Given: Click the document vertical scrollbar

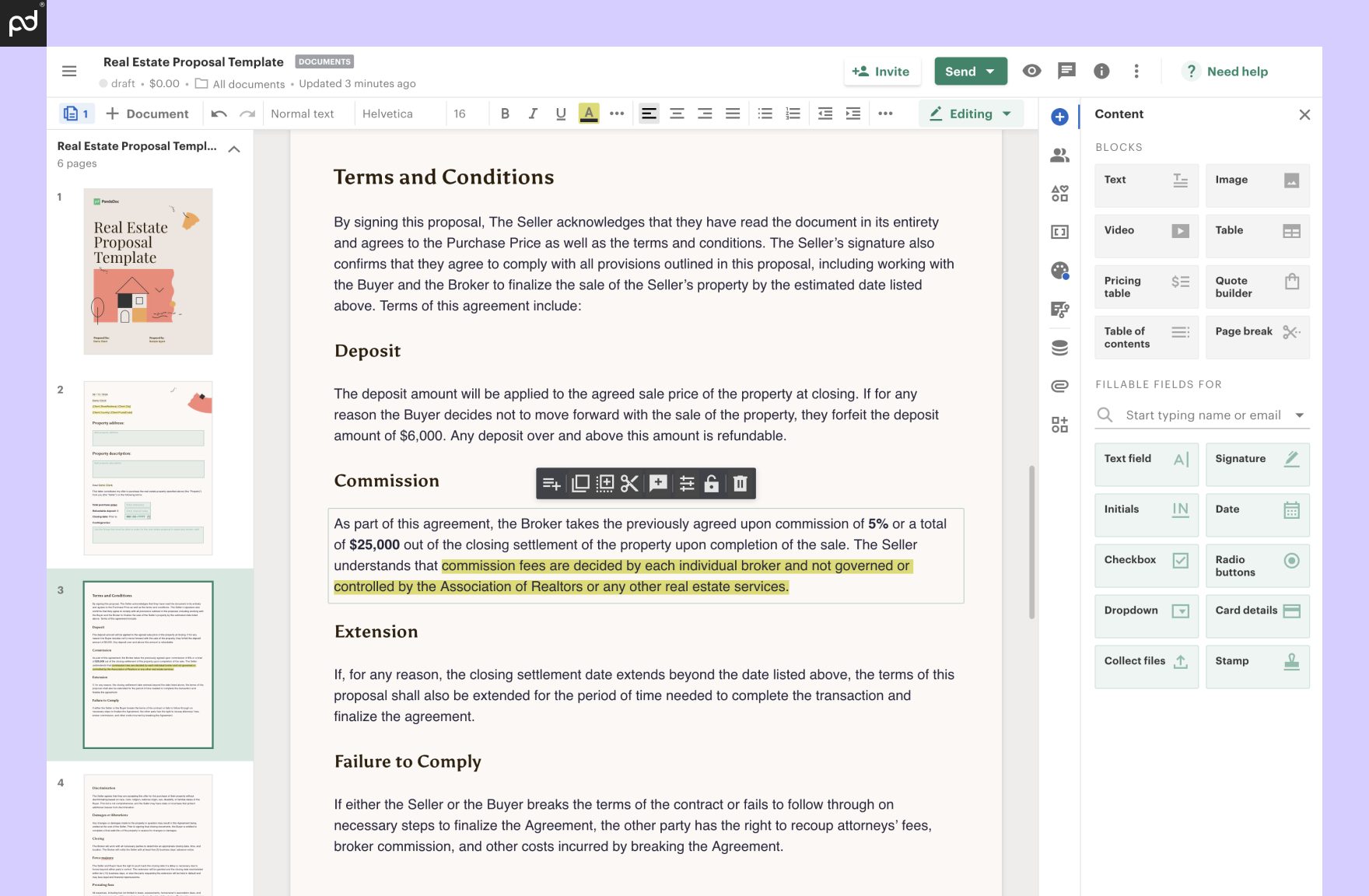Looking at the screenshot, I should click(1031, 542).
